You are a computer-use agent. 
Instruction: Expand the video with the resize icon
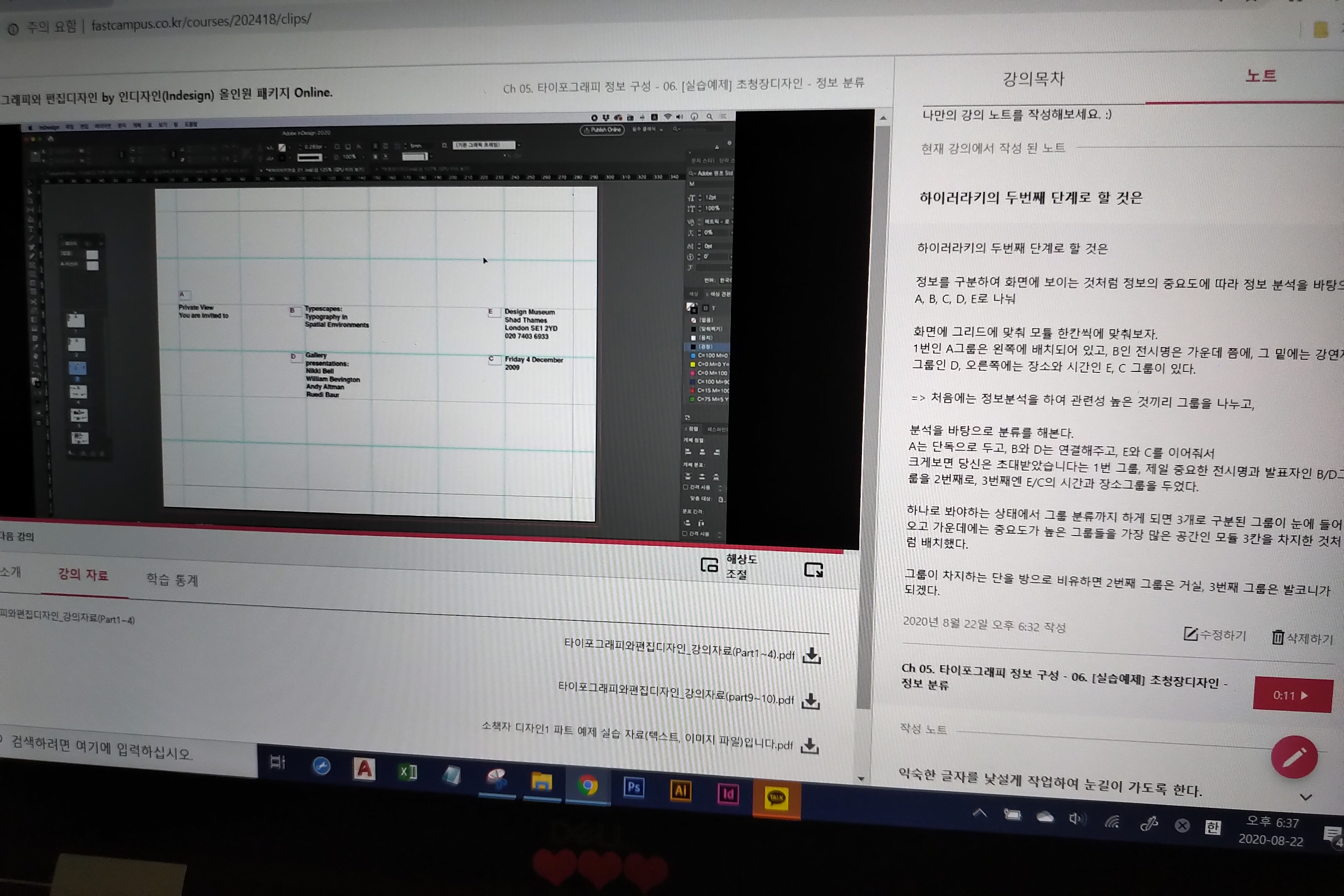[x=813, y=570]
